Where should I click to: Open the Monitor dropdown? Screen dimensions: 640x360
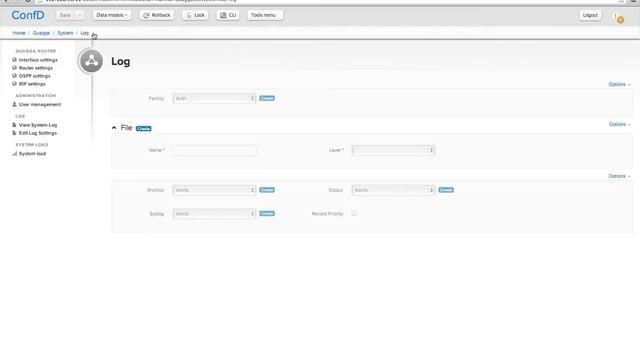[214, 190]
